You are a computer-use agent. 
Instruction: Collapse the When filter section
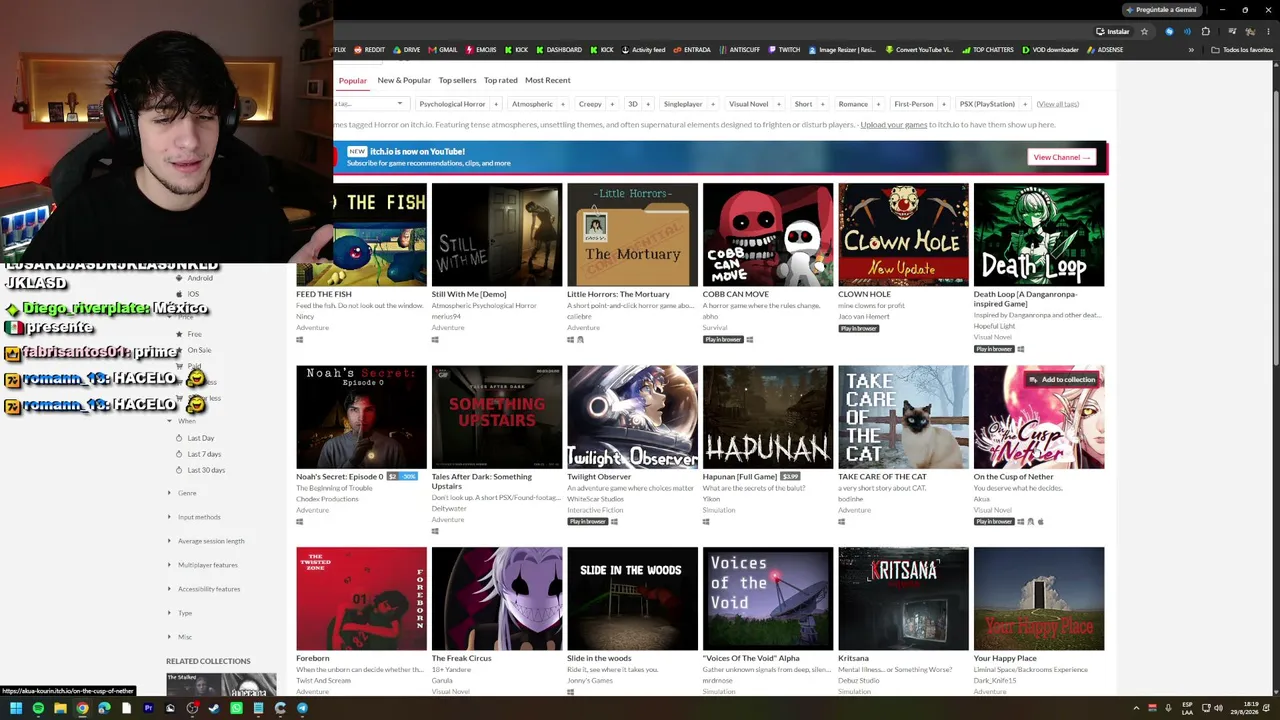point(186,421)
